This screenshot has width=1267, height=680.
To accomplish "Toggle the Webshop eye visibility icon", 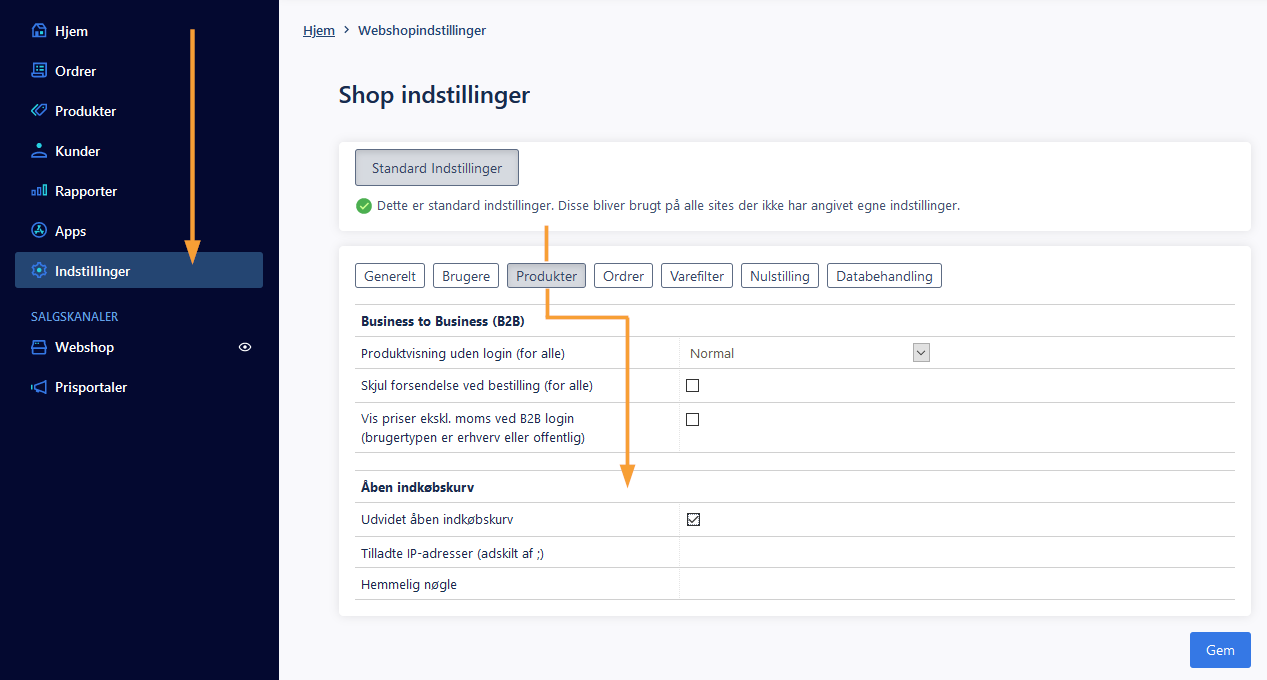I will coord(245,347).
